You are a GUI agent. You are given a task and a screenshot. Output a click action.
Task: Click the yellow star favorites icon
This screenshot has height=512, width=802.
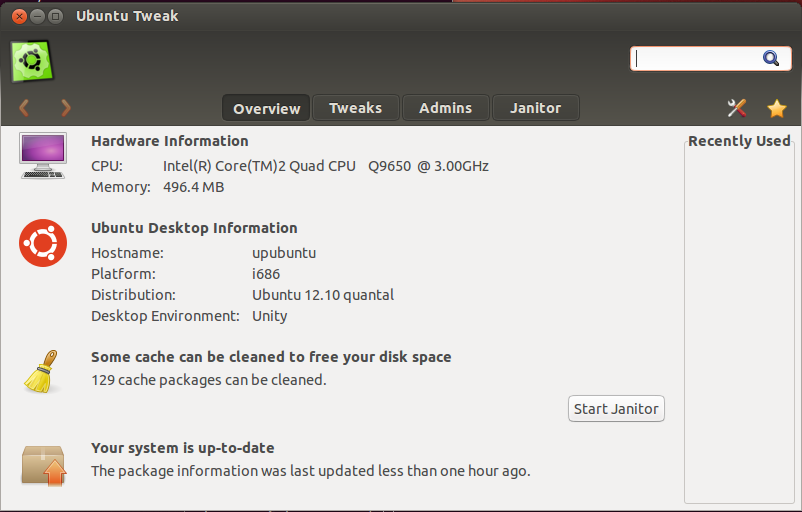point(776,108)
